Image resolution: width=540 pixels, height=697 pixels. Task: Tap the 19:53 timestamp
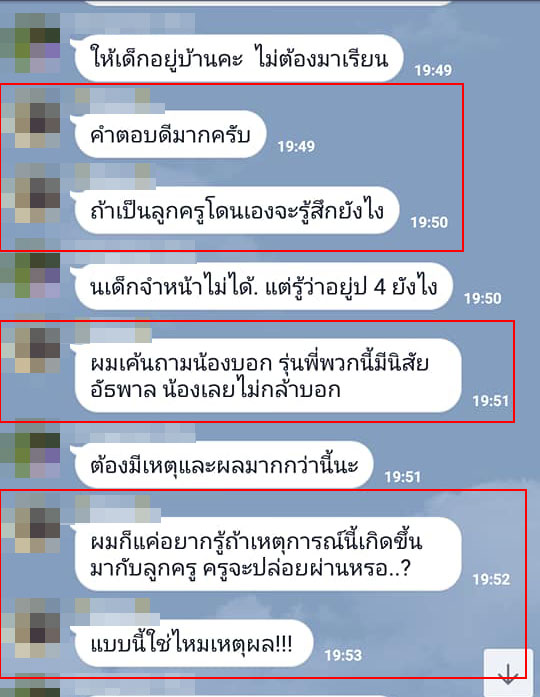pyautogui.click(x=343, y=655)
